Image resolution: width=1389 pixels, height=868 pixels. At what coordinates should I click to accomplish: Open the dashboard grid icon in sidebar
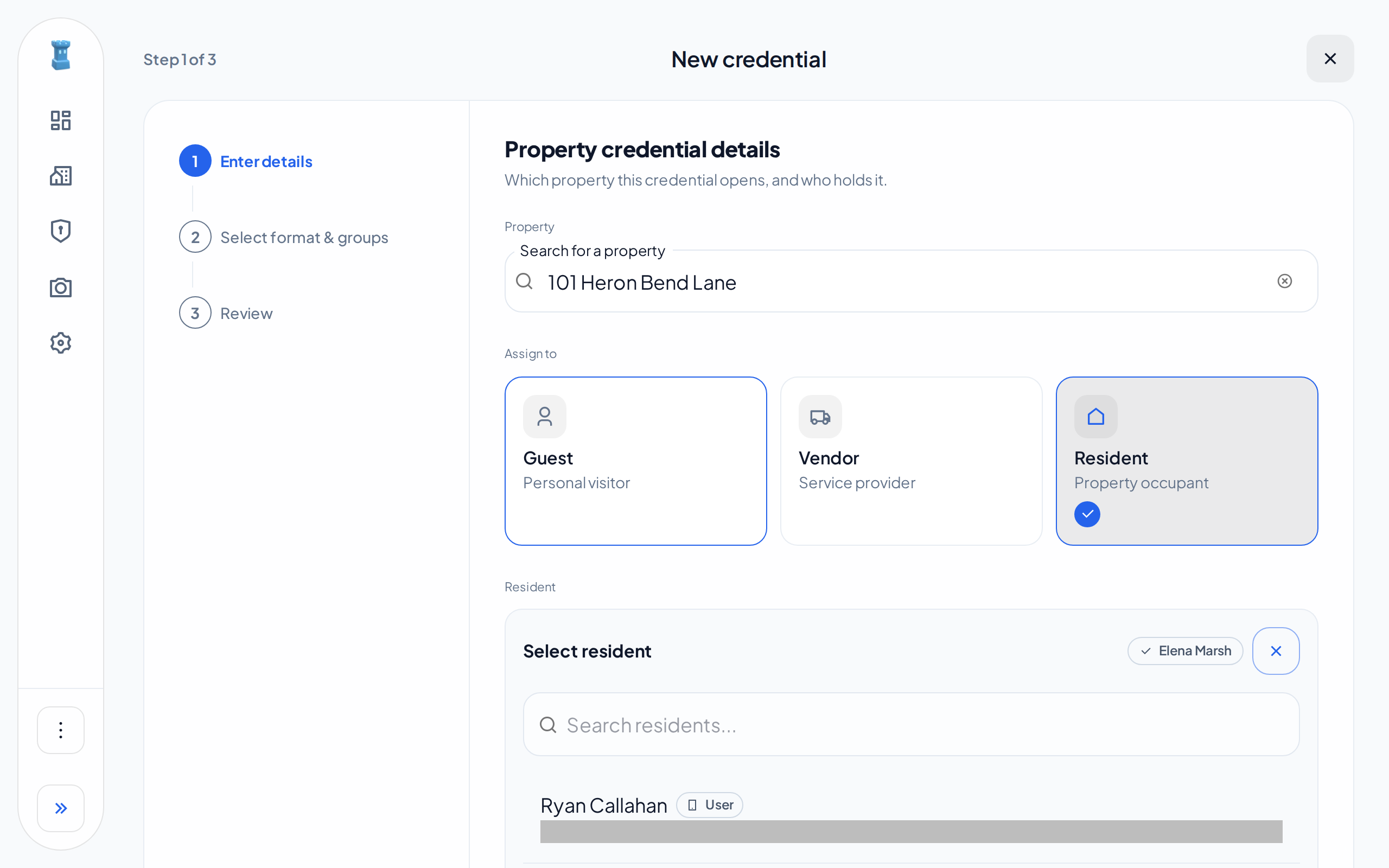click(x=61, y=120)
